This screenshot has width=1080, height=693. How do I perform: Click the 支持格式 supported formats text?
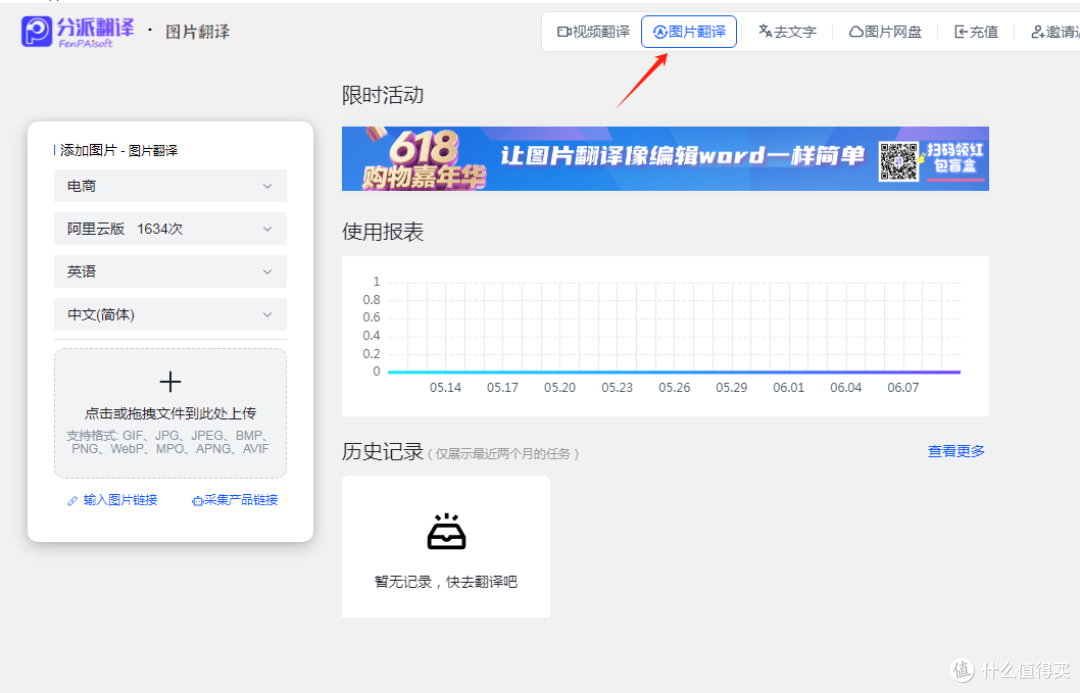(170, 442)
